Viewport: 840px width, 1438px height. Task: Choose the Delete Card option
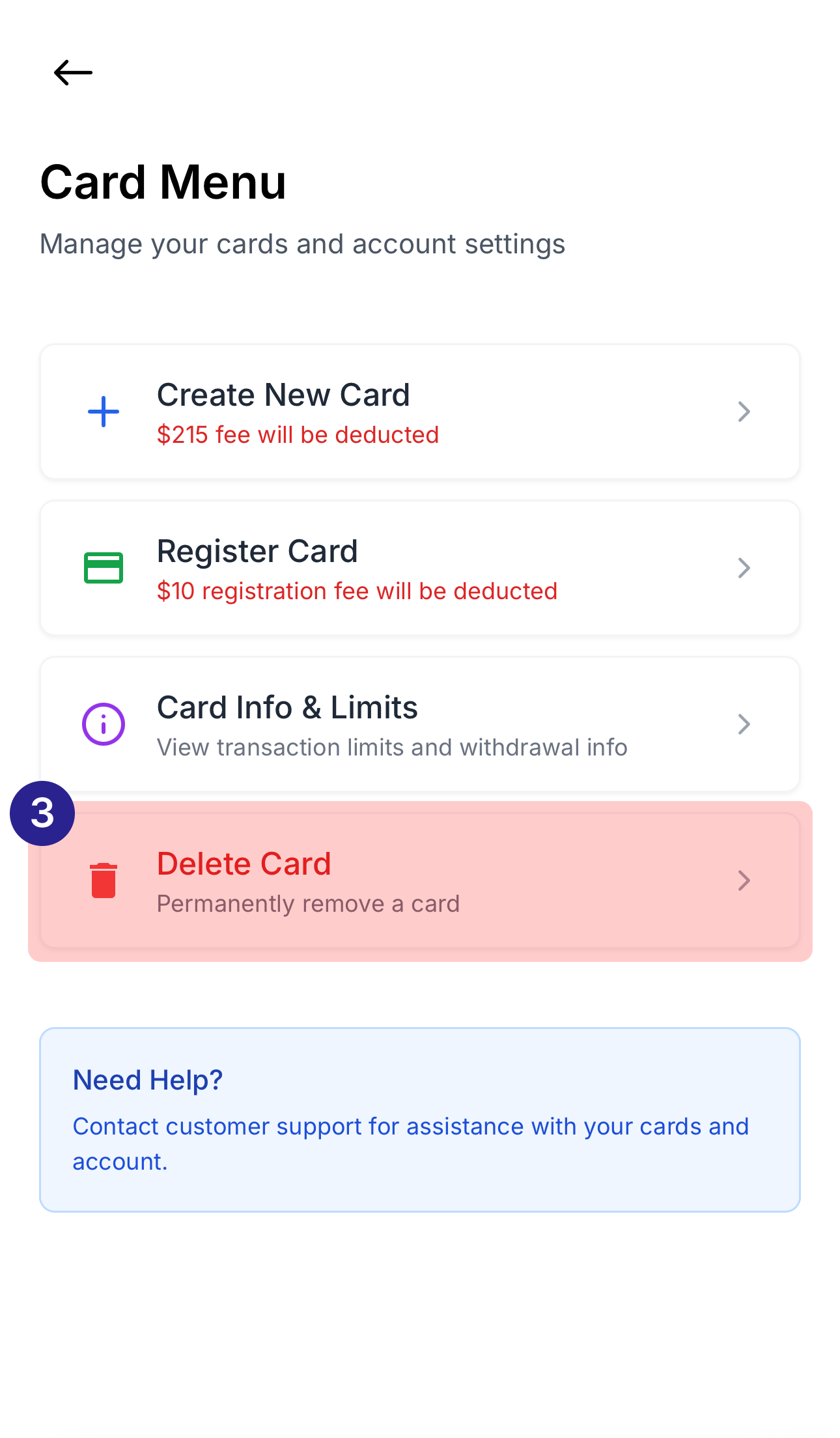tap(244, 864)
